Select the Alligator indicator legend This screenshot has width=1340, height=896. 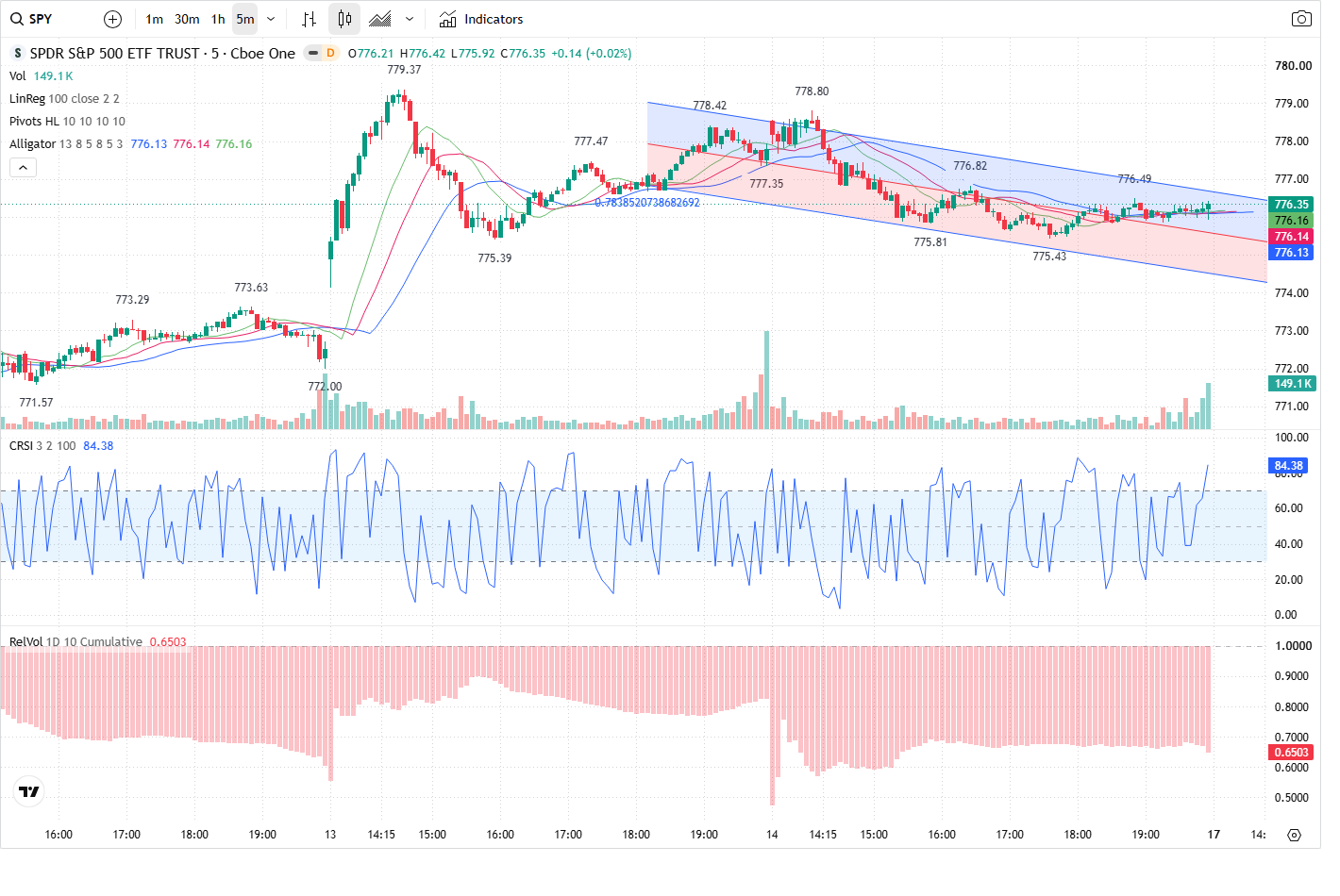66,144
